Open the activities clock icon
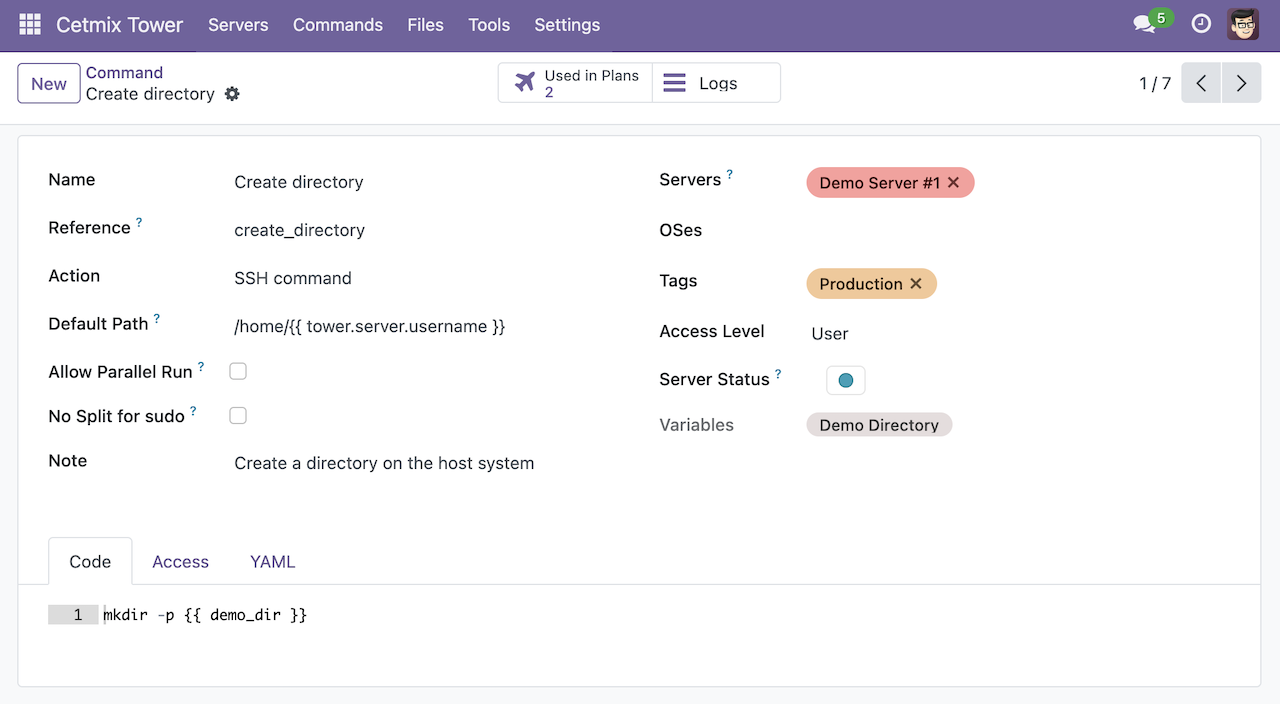Image resolution: width=1280 pixels, height=704 pixels. (x=1201, y=25)
